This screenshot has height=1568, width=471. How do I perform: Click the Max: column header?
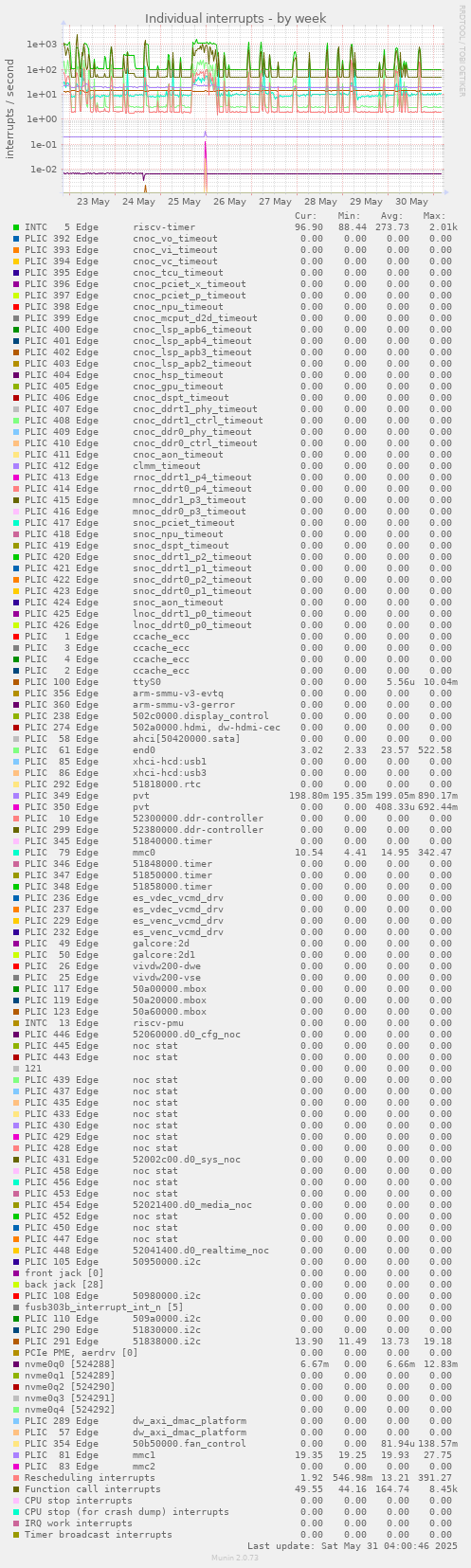point(435,216)
